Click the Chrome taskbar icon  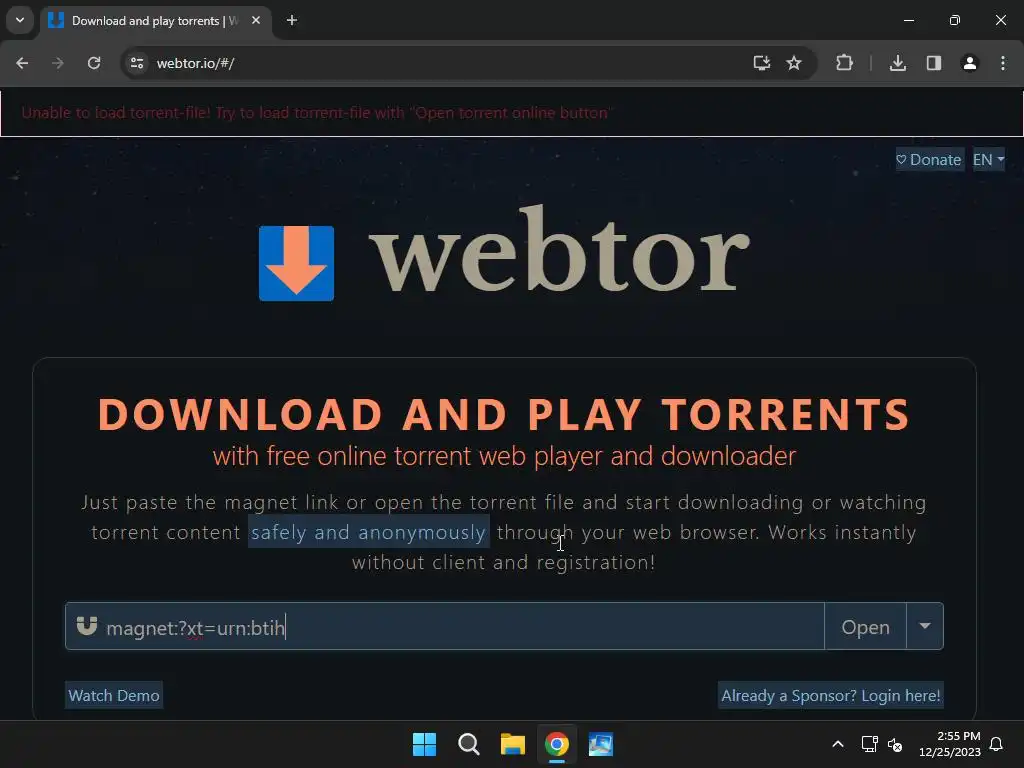[x=557, y=744]
